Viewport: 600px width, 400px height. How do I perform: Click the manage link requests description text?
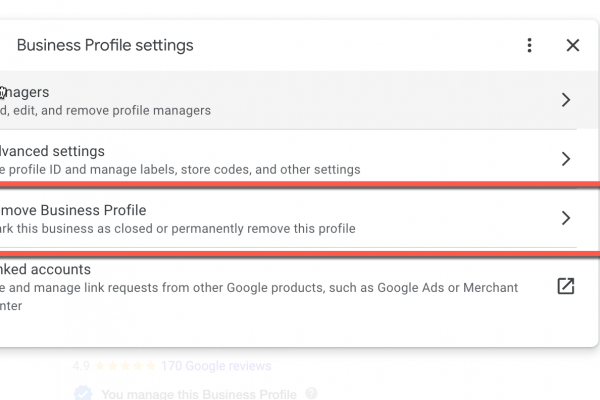(x=258, y=288)
